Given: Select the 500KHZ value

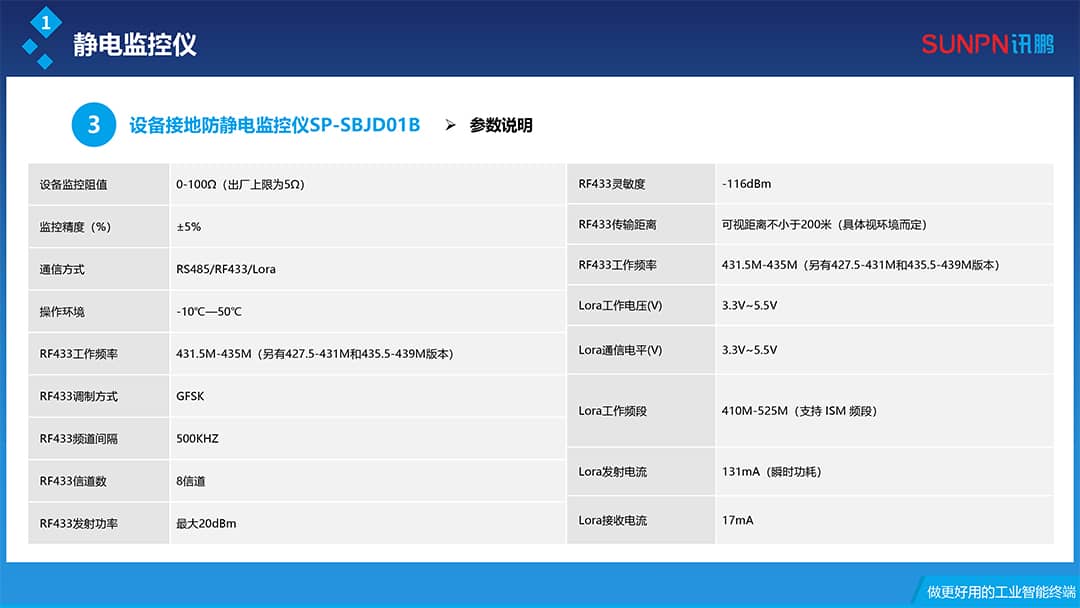Looking at the screenshot, I should 197,439.
